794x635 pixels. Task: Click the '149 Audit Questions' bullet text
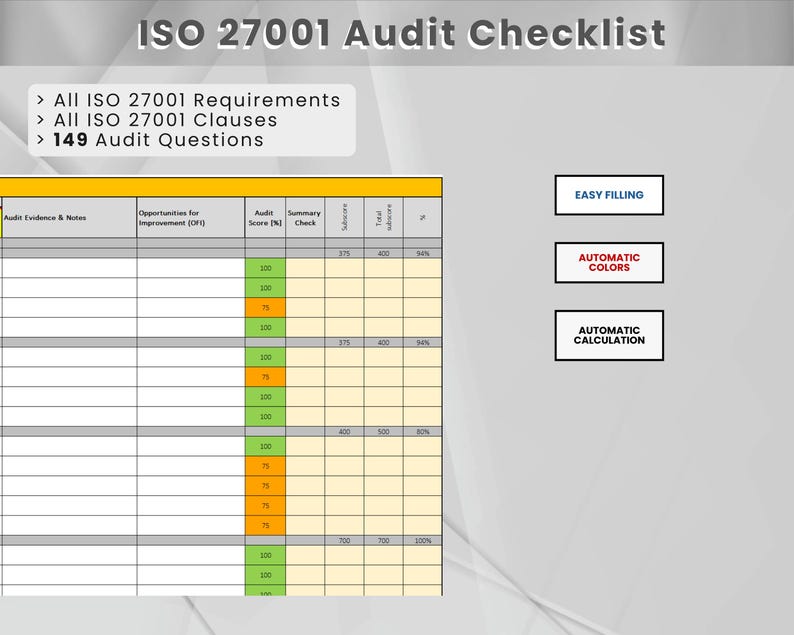pos(158,140)
